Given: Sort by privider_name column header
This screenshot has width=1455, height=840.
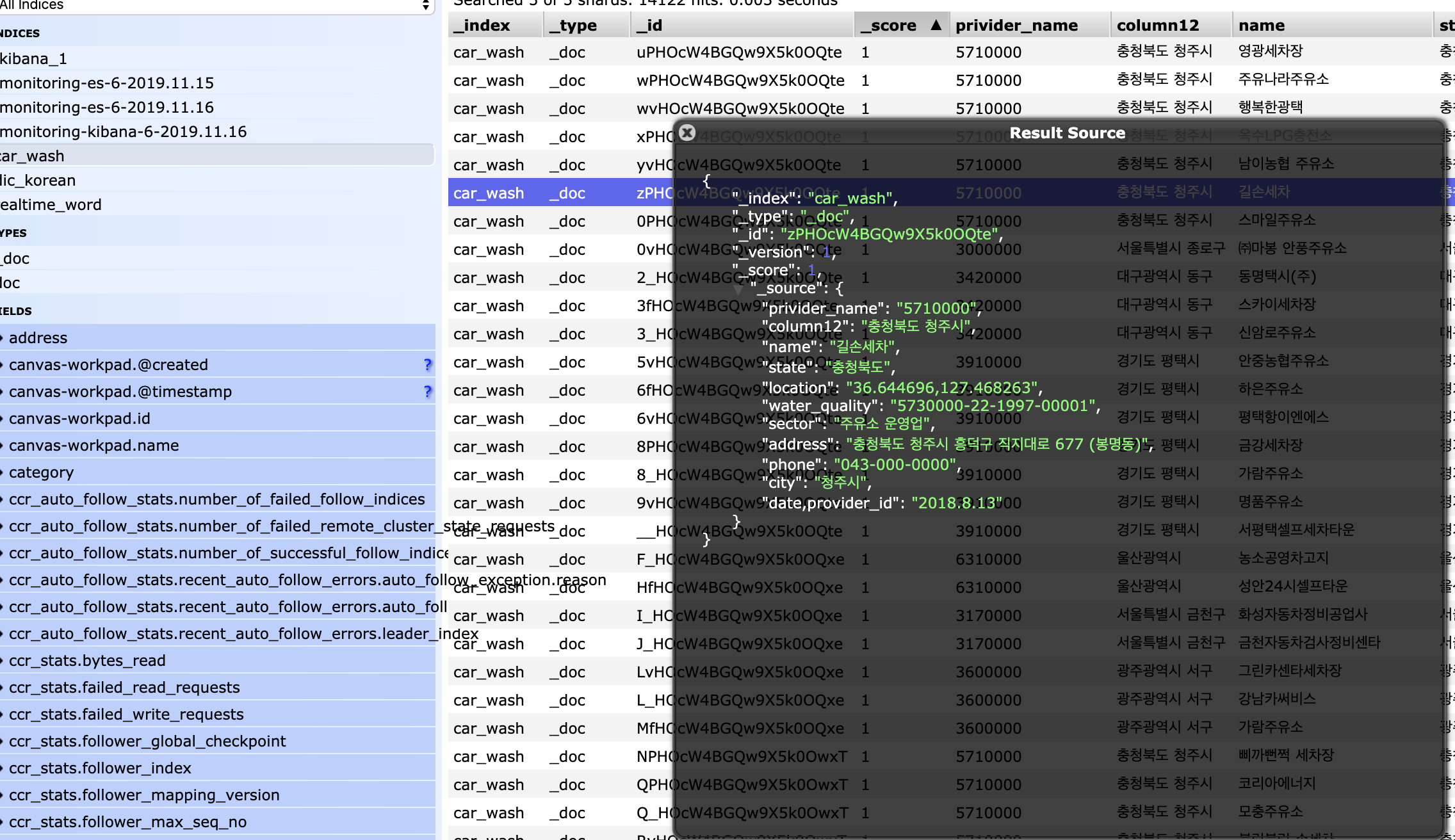Looking at the screenshot, I should [1016, 25].
